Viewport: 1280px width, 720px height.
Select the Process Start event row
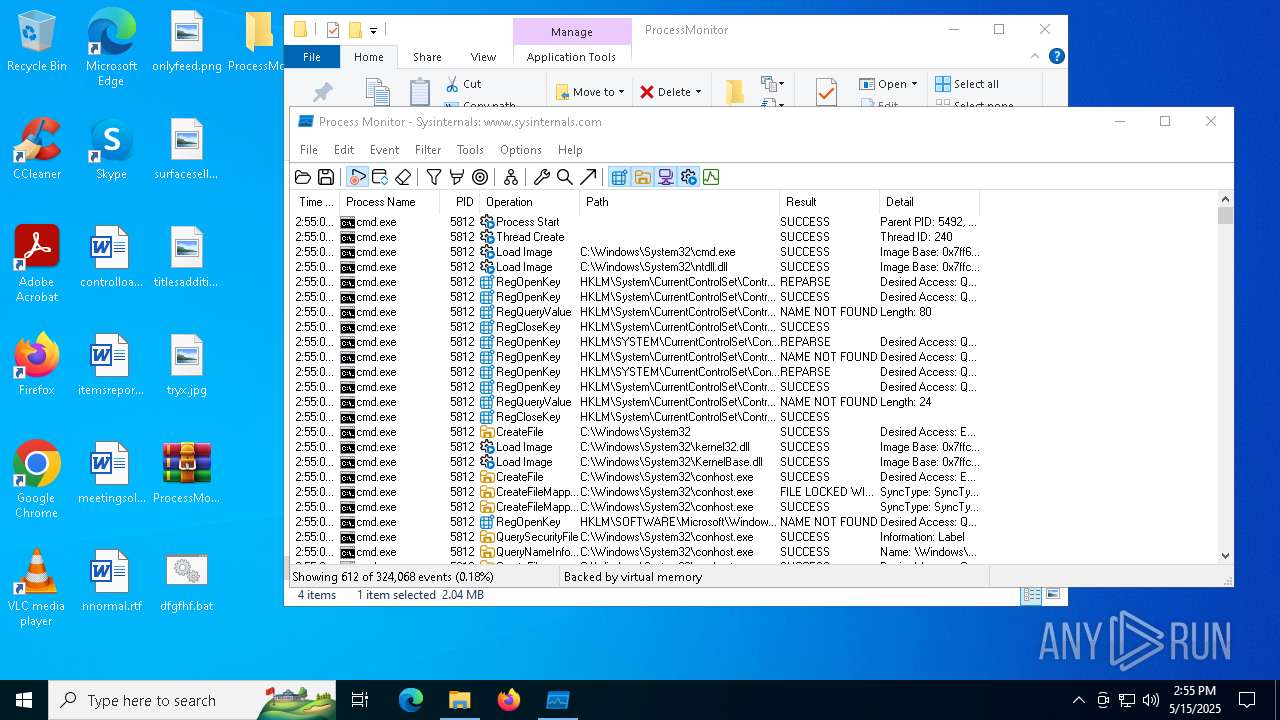(x=635, y=222)
